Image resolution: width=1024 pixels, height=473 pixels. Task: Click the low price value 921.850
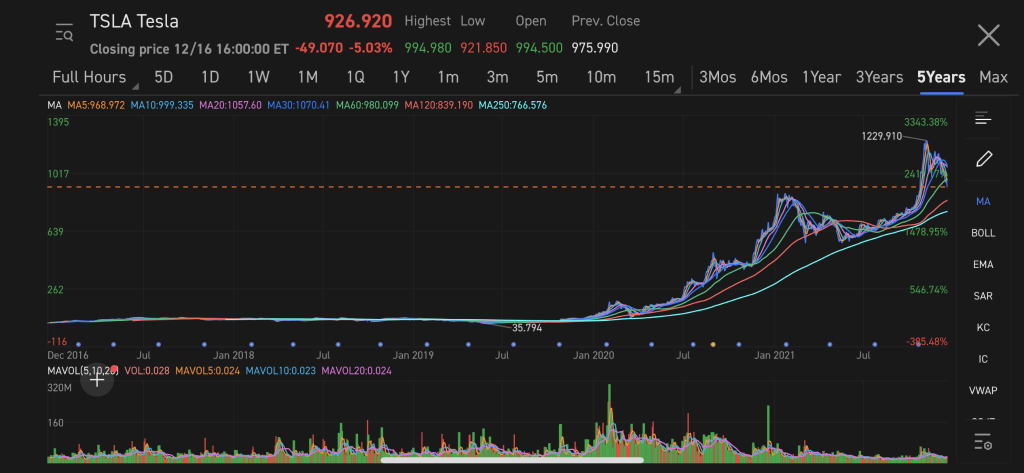point(484,48)
